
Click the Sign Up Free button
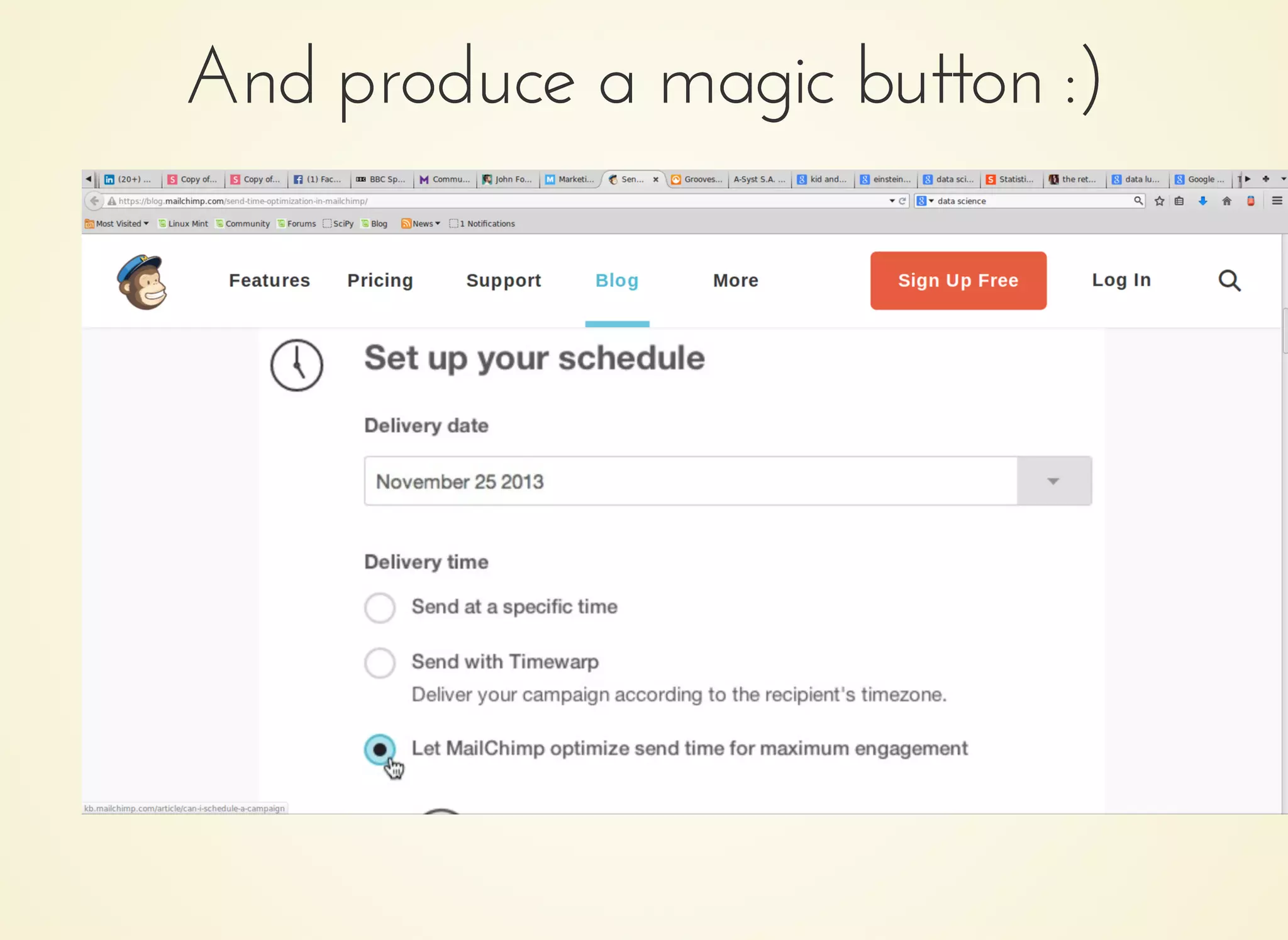coord(958,281)
